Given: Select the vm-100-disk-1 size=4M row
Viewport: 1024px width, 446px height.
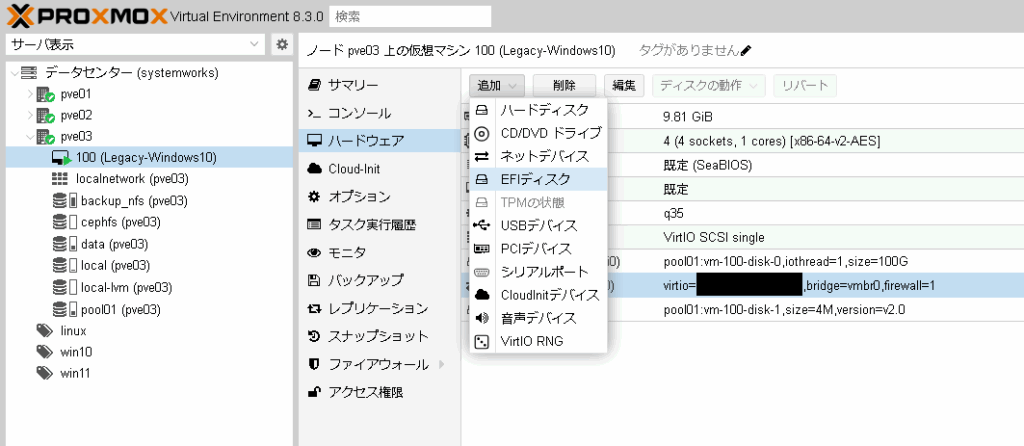Looking at the screenshot, I should click(x=743, y=310).
